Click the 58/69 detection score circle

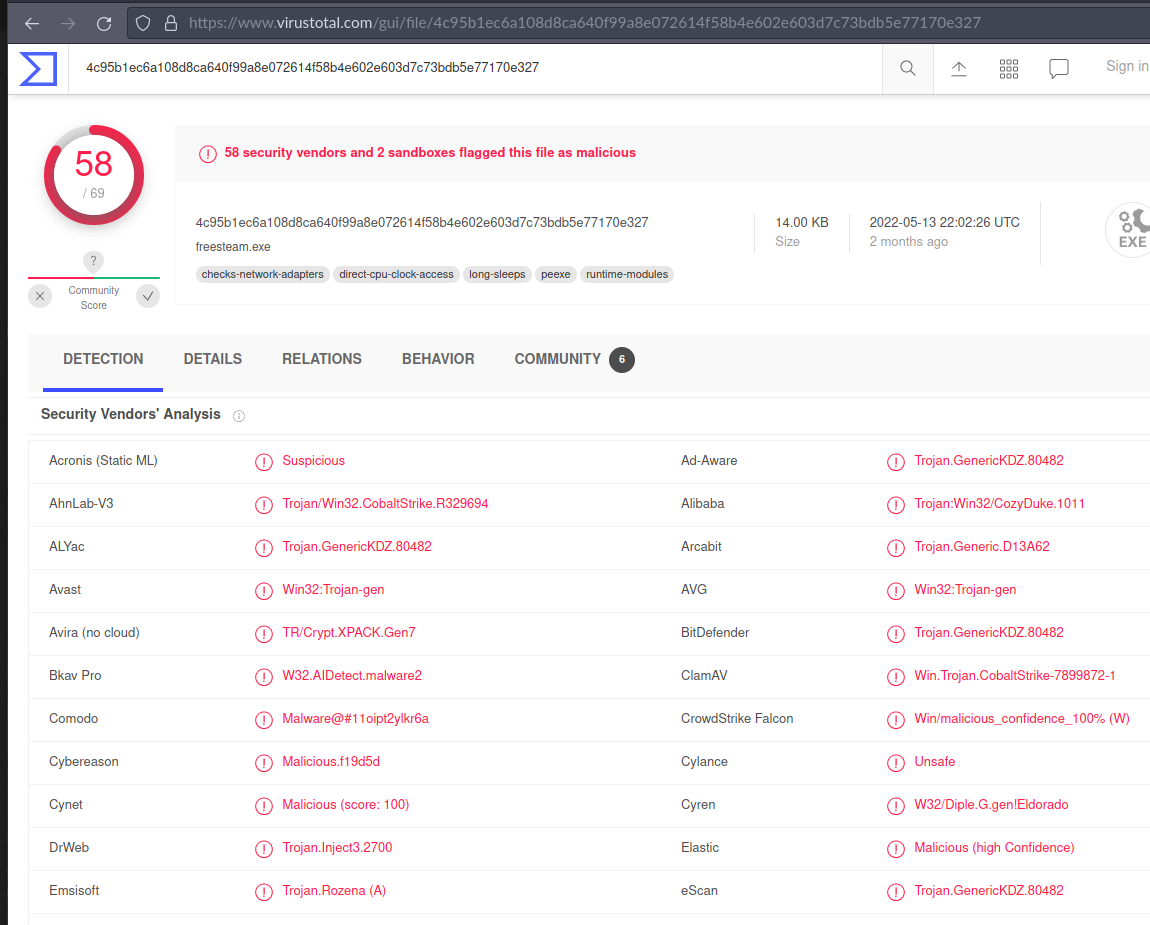(x=94, y=175)
